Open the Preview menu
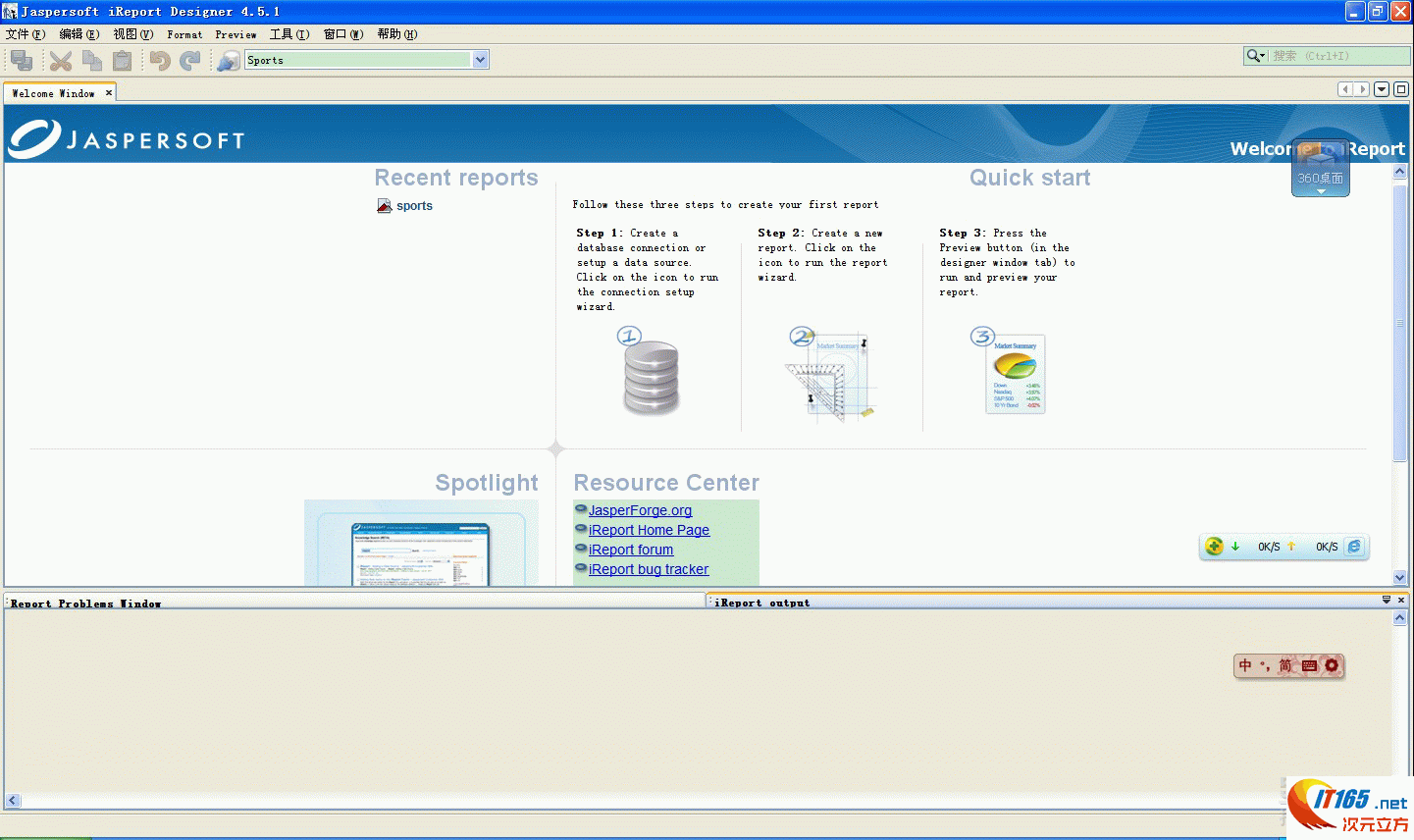Viewport: 1414px width, 840px height. tap(236, 34)
